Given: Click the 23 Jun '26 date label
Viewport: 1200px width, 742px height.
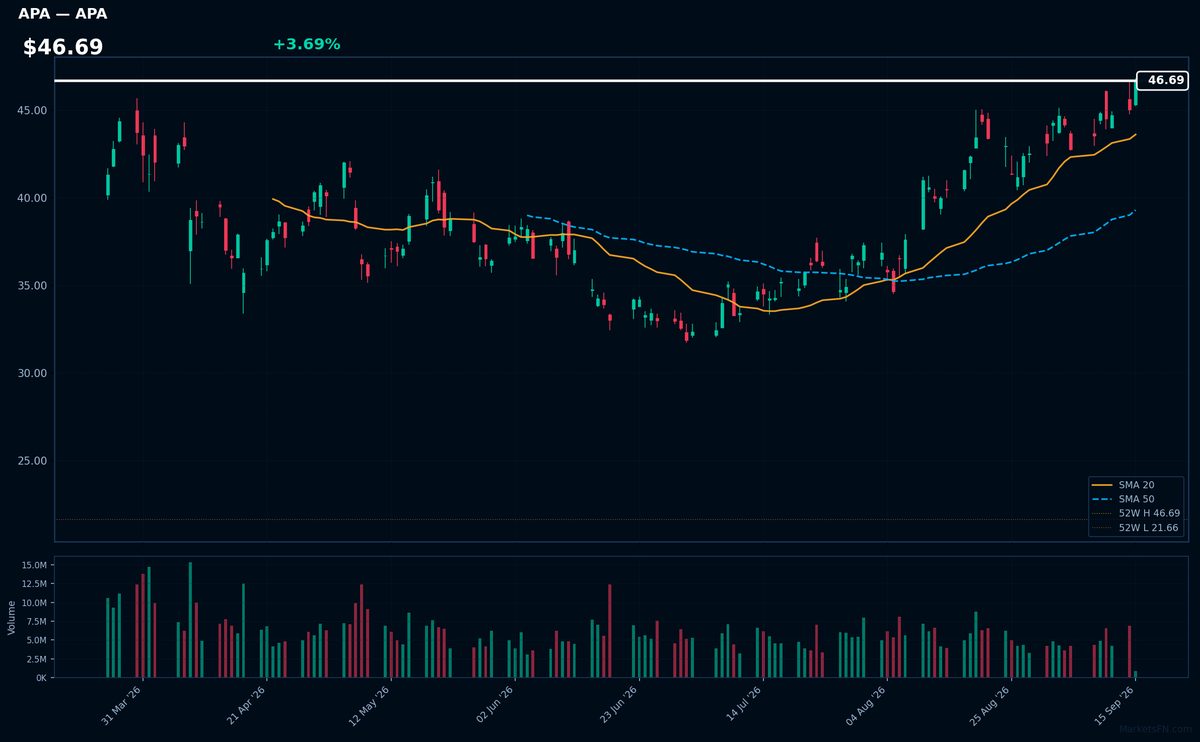Looking at the screenshot, I should [618, 705].
